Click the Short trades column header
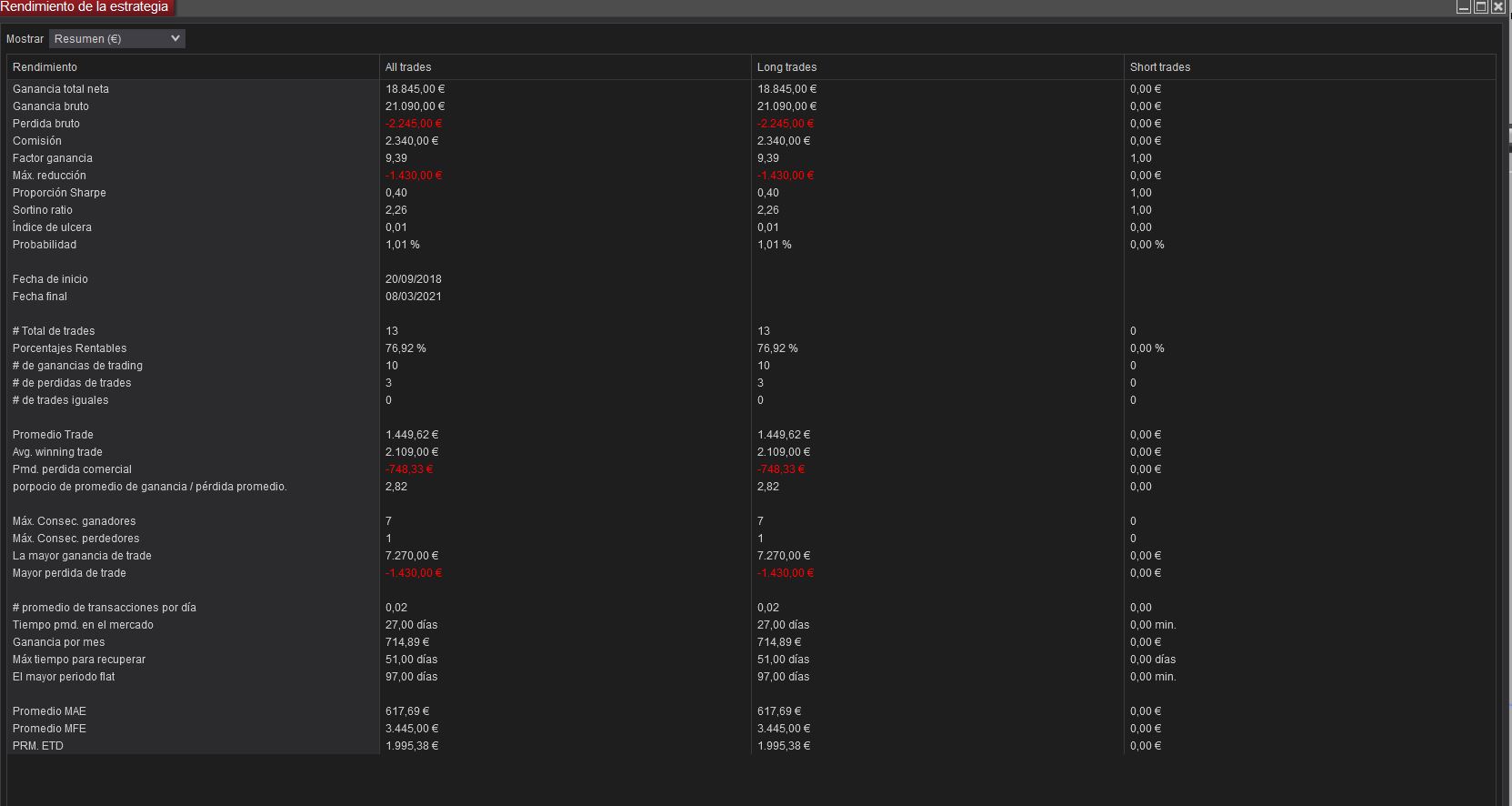 [1159, 67]
